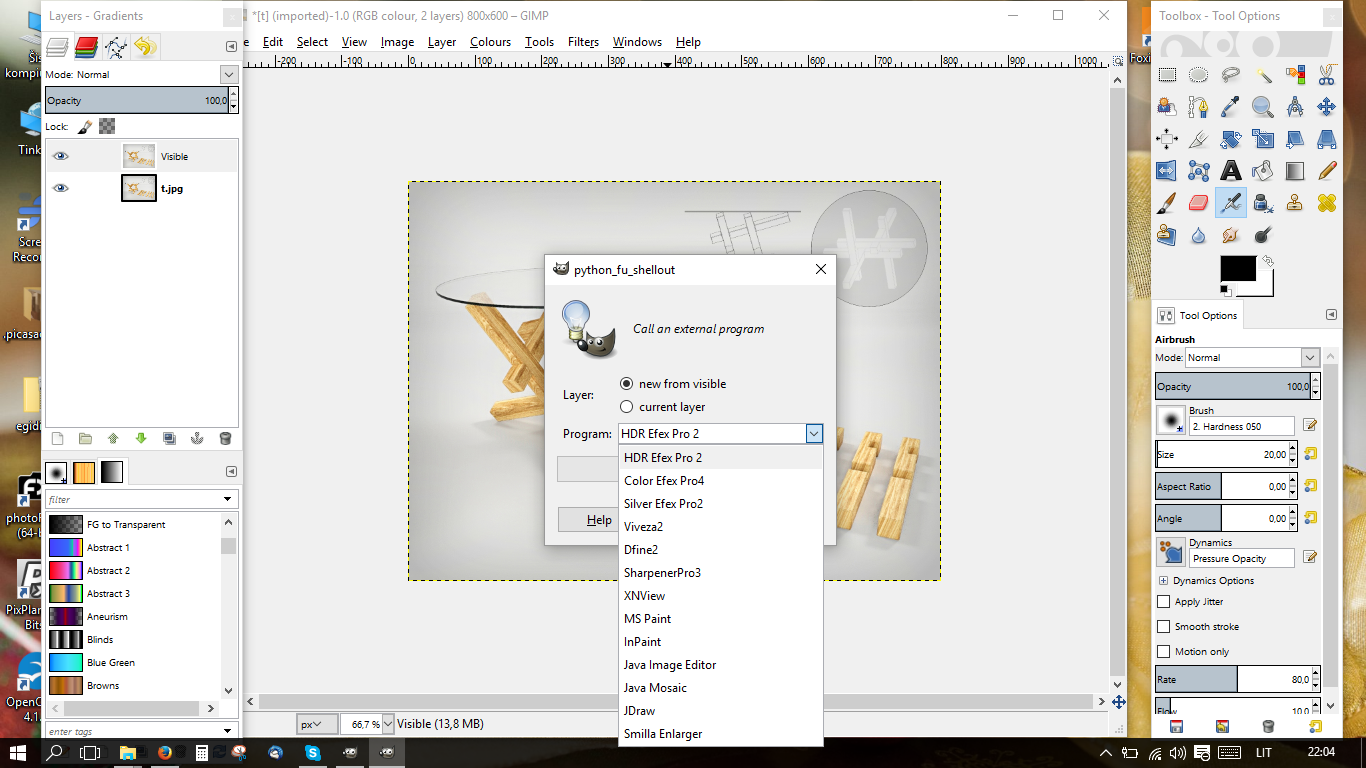Screen dimensions: 1366x768
Task: Select the Colour Picker eyedropper tool
Action: coord(1231,107)
